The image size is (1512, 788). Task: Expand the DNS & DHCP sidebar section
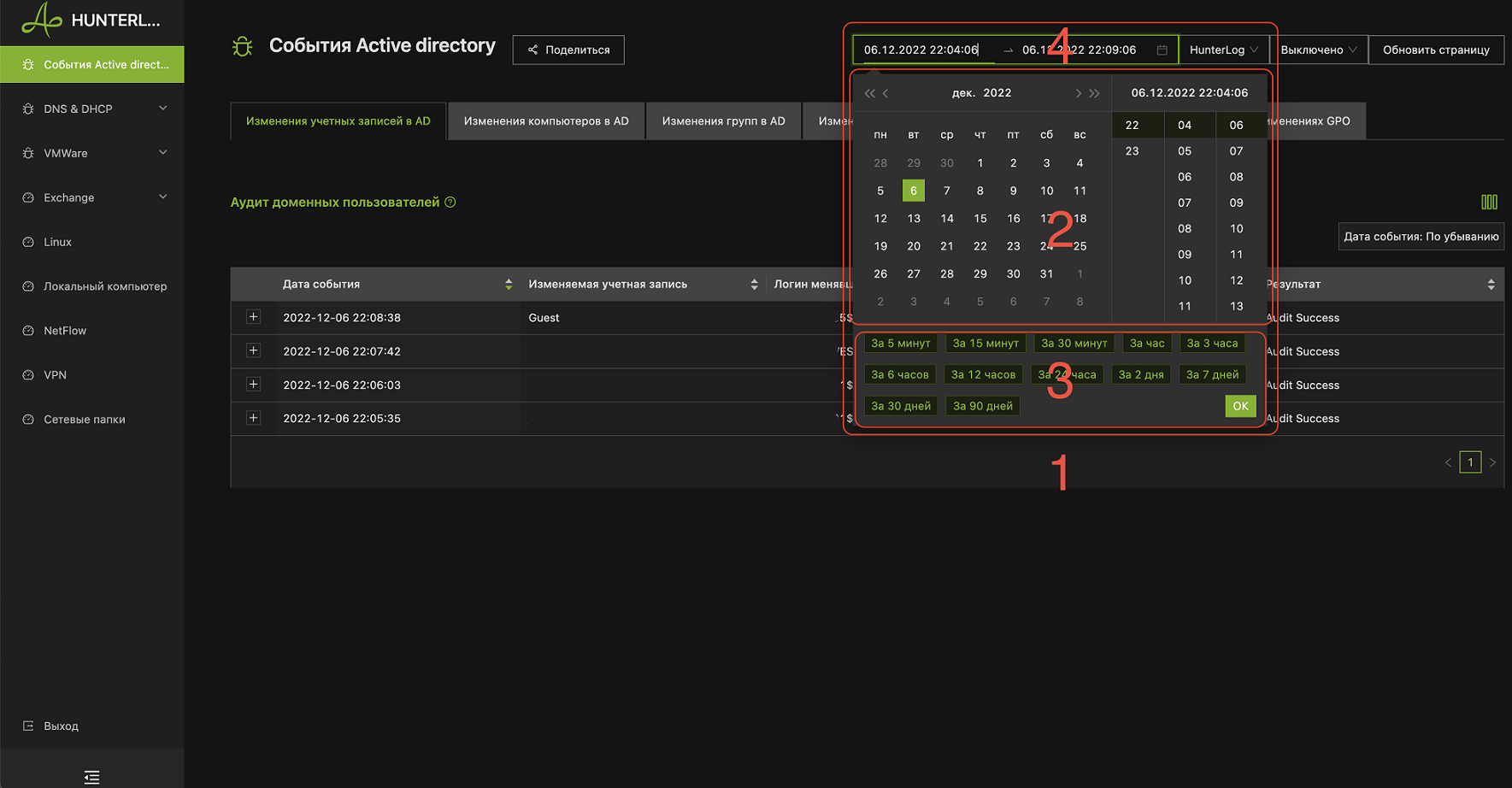(92, 109)
